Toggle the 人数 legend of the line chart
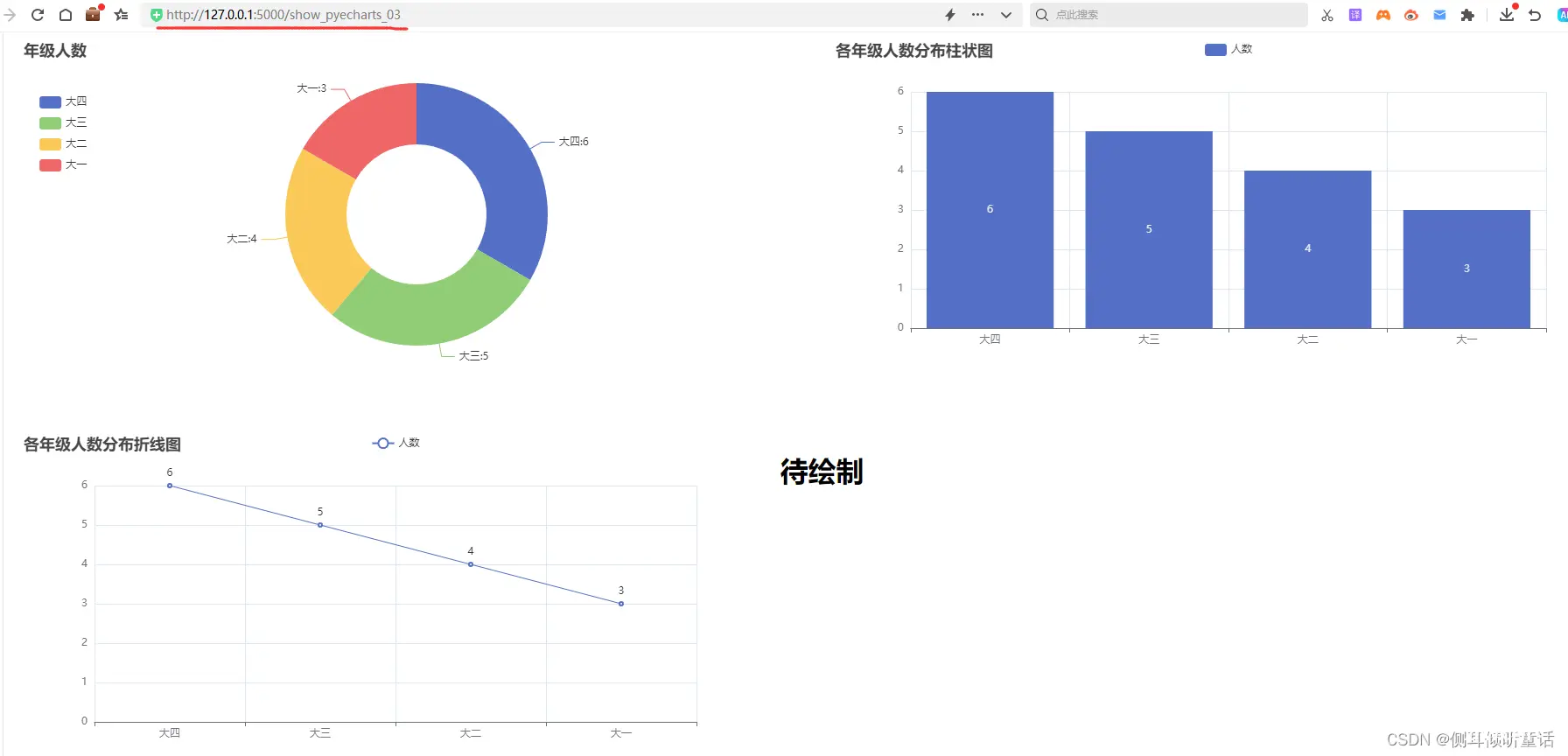 tap(396, 443)
